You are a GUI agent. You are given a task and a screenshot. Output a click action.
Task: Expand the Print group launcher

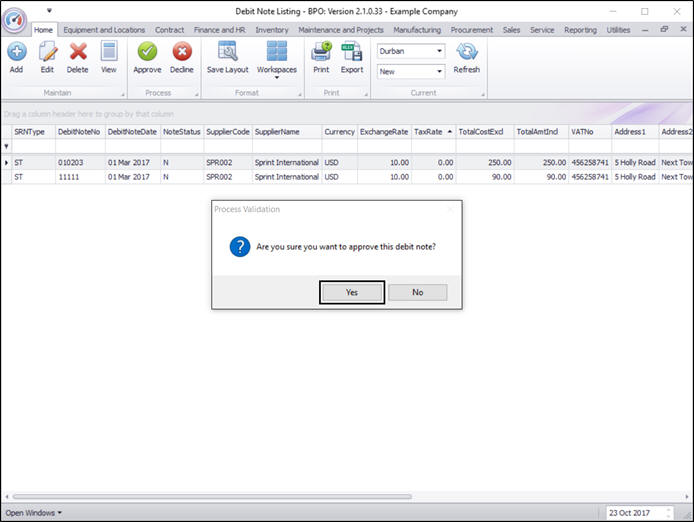pyautogui.click(x=366, y=94)
